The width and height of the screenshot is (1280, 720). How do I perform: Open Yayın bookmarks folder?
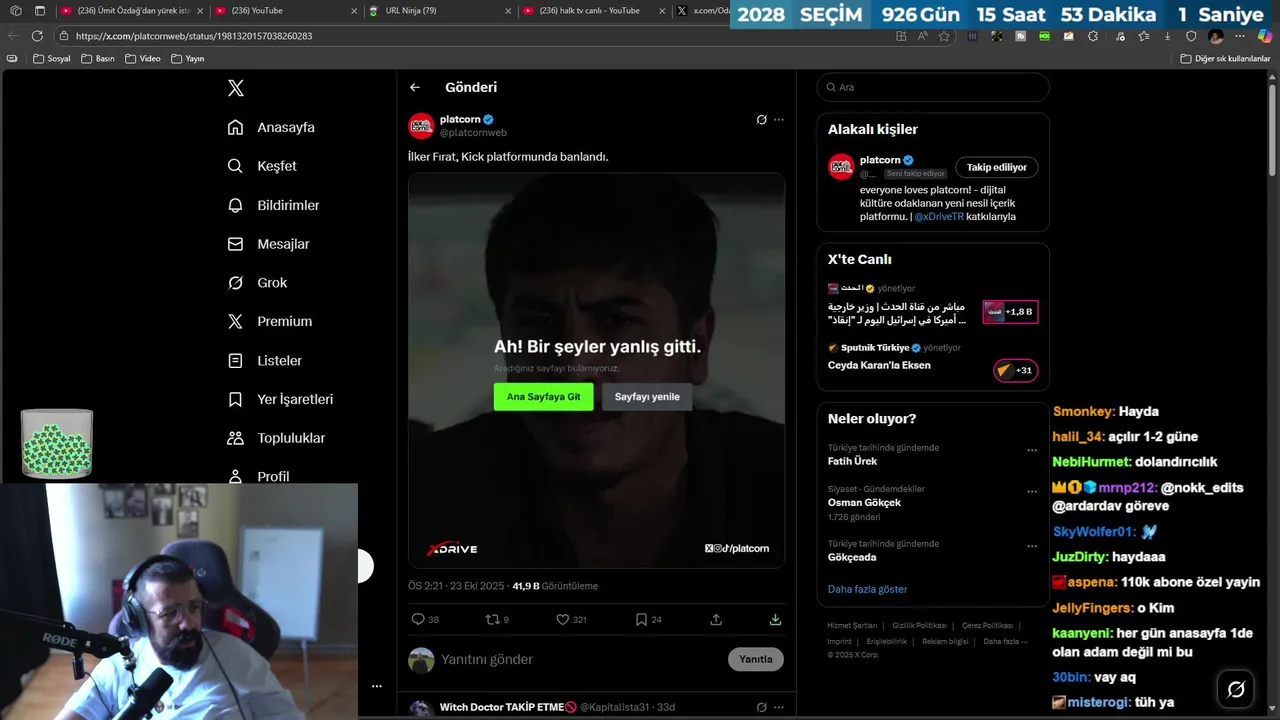coord(187,59)
